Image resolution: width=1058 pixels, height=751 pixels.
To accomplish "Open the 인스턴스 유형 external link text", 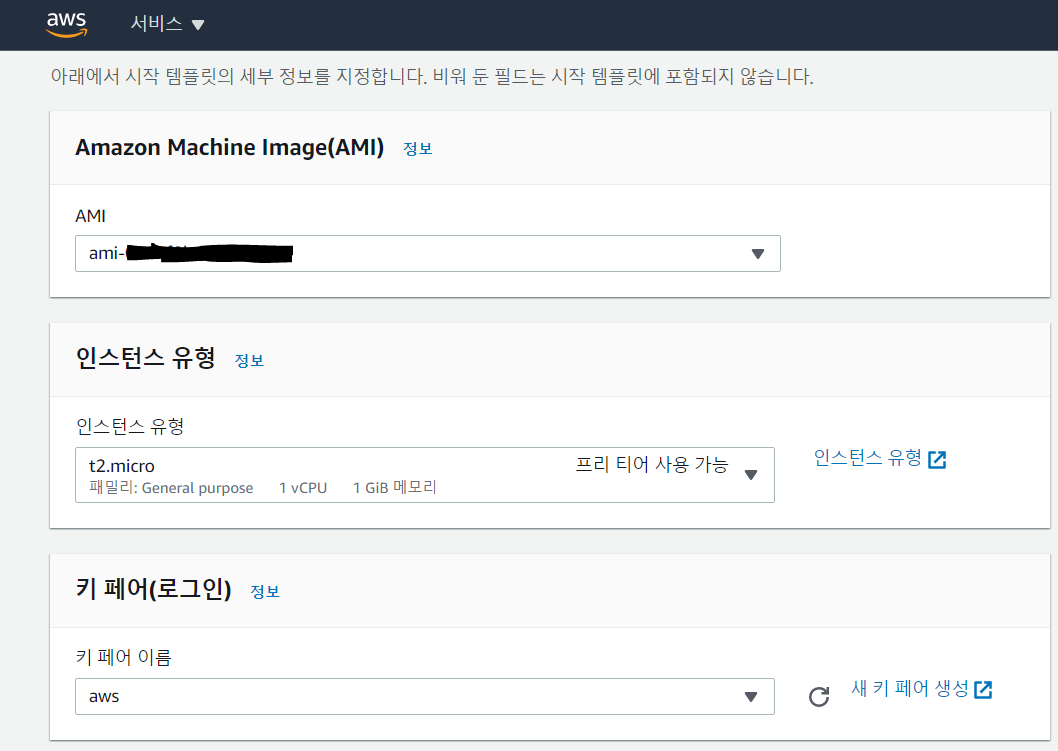I will [x=867, y=458].
